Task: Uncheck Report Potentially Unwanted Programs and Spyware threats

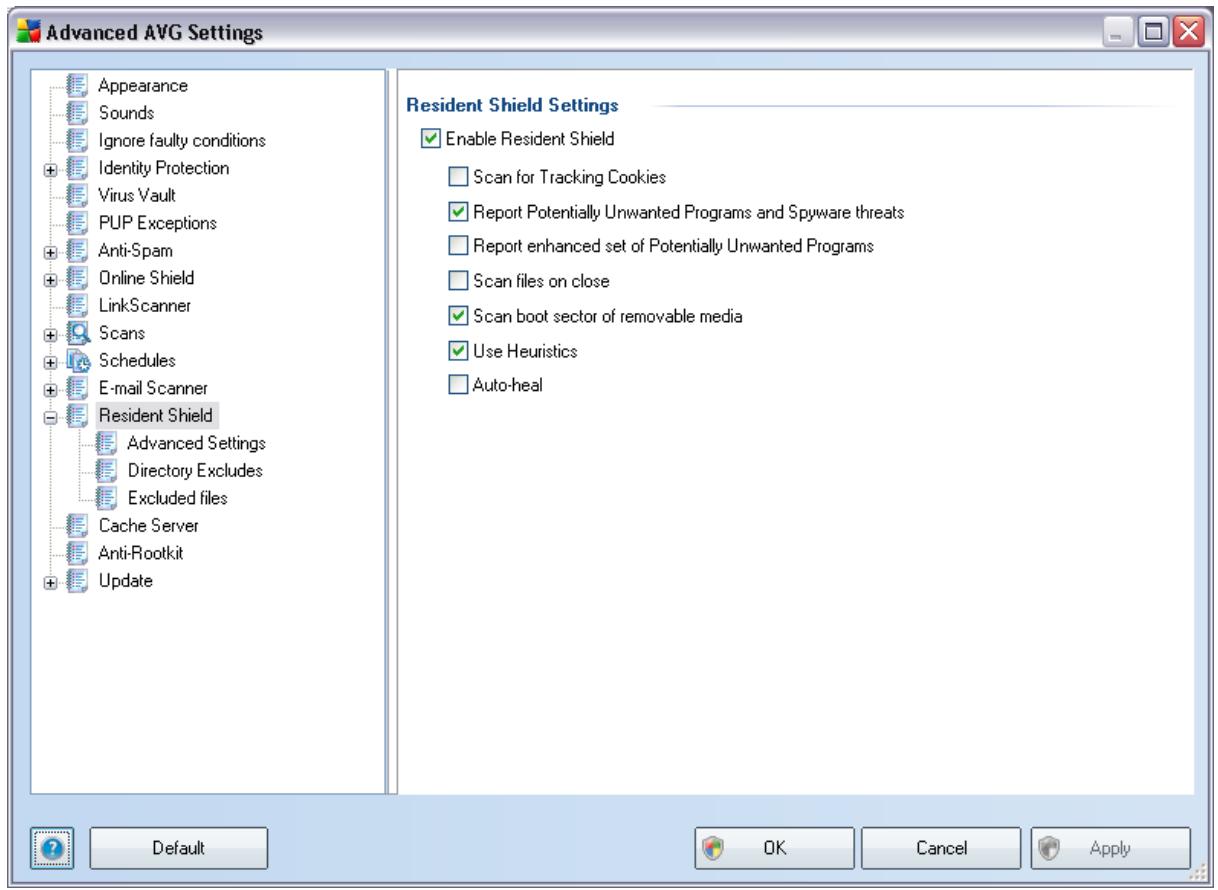Action: [457, 212]
